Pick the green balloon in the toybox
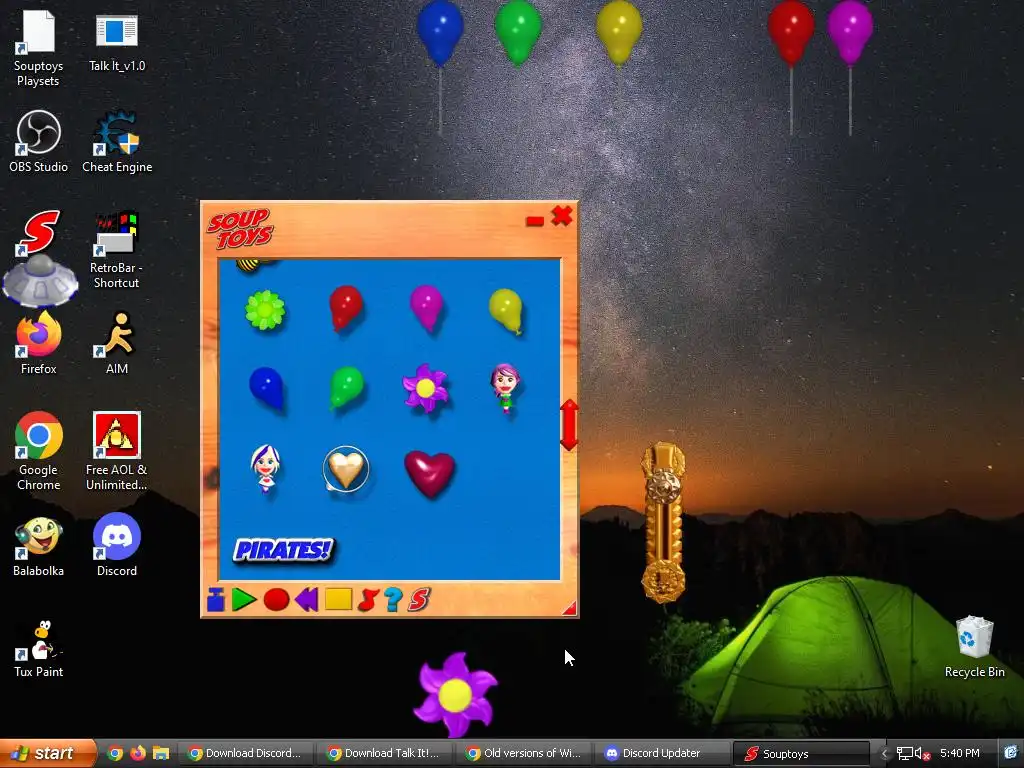The image size is (1024, 768). click(346, 388)
